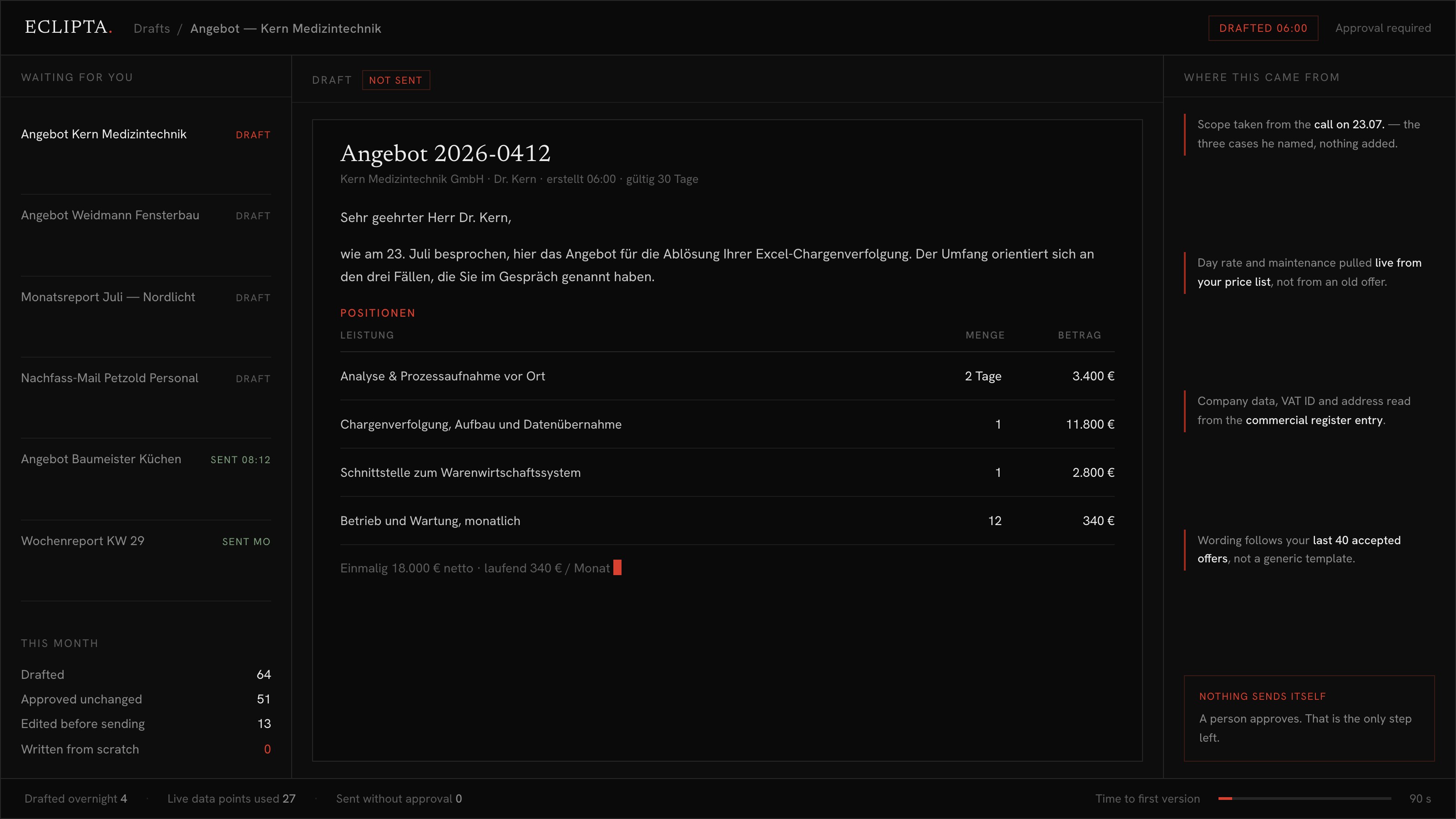Click Drafted overnight 4 in status bar

[x=76, y=799]
